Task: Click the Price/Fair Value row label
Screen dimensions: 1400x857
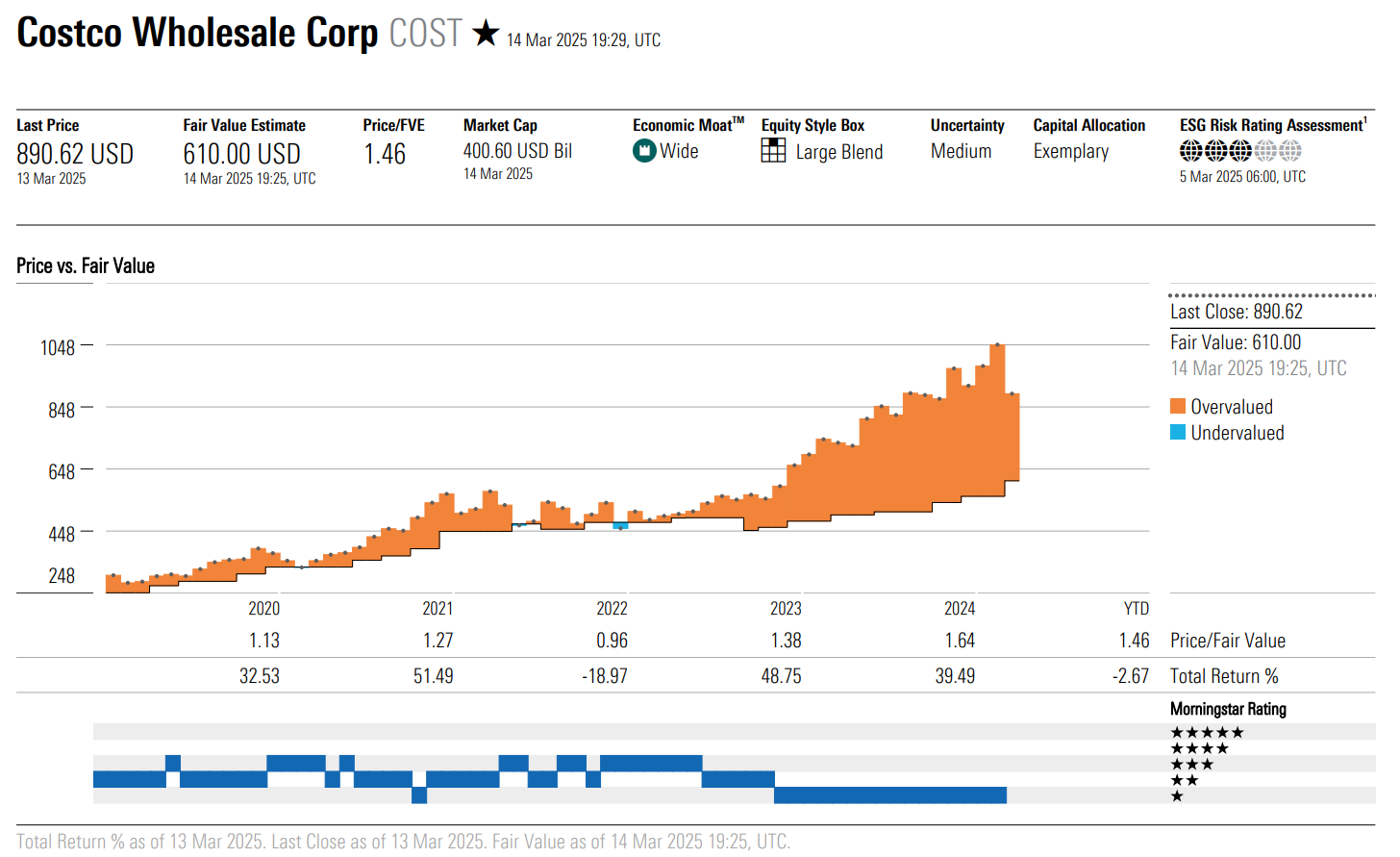Action: [x=1228, y=641]
